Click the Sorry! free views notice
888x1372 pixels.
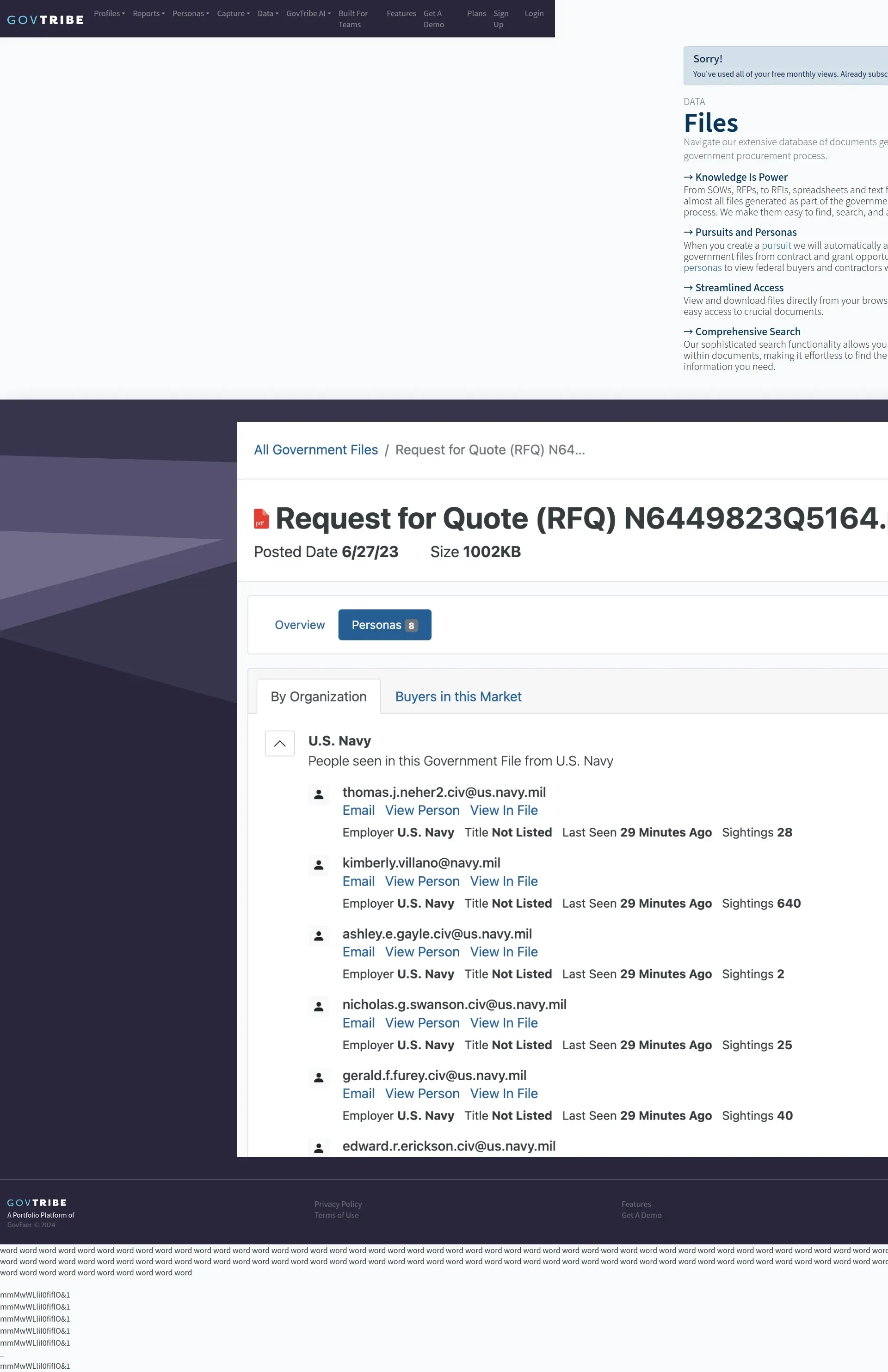[x=785, y=66]
